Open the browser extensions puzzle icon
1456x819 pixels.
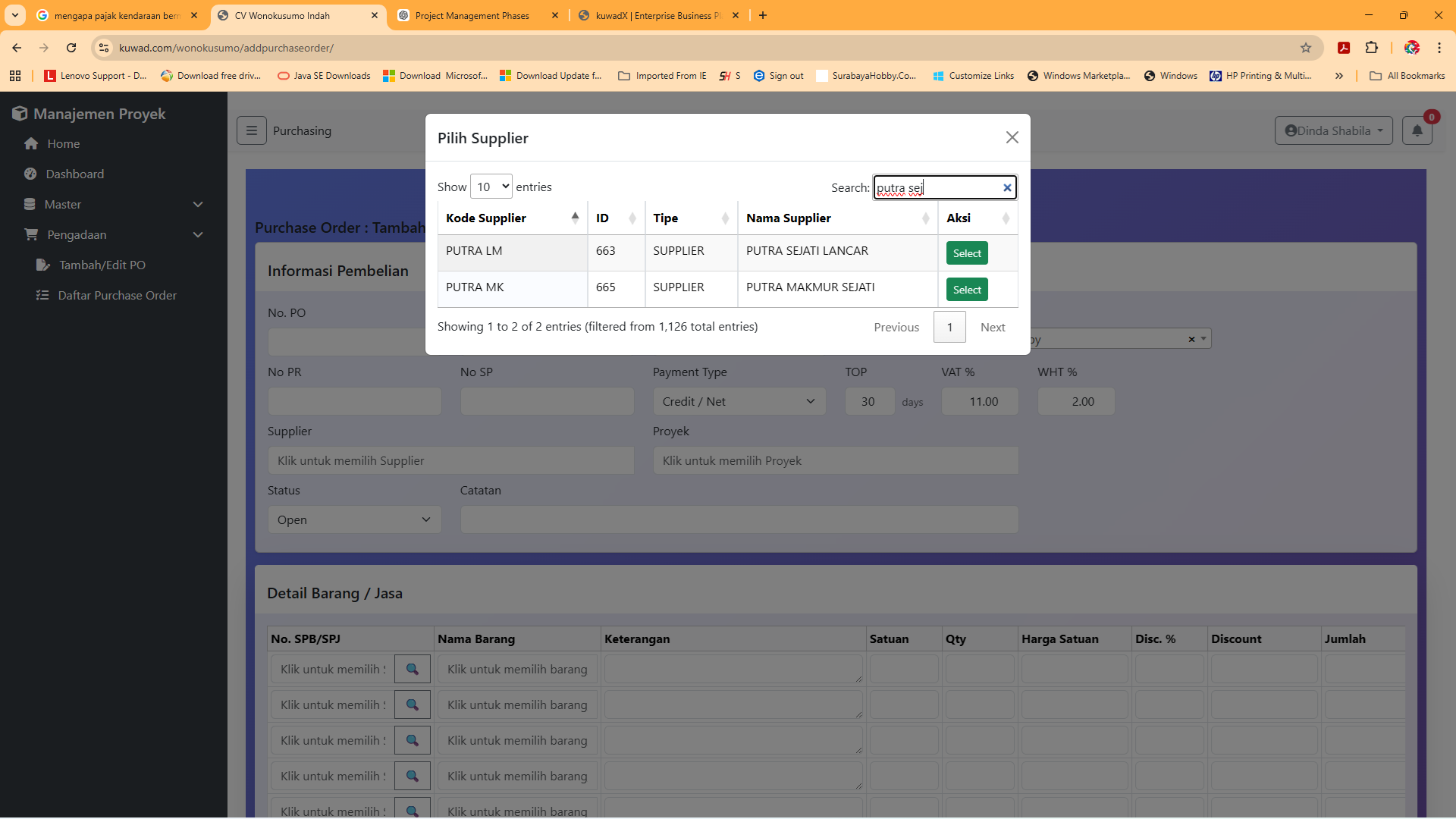1371,48
